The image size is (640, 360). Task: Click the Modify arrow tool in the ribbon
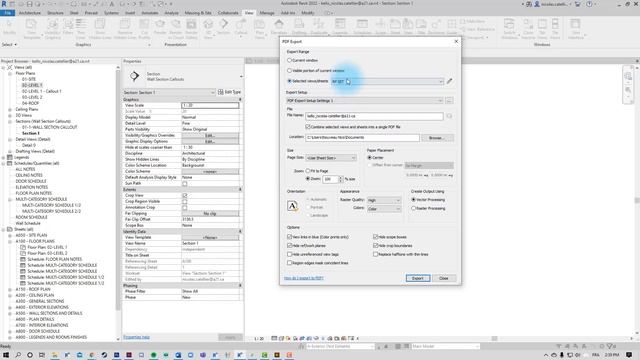(x=9, y=27)
